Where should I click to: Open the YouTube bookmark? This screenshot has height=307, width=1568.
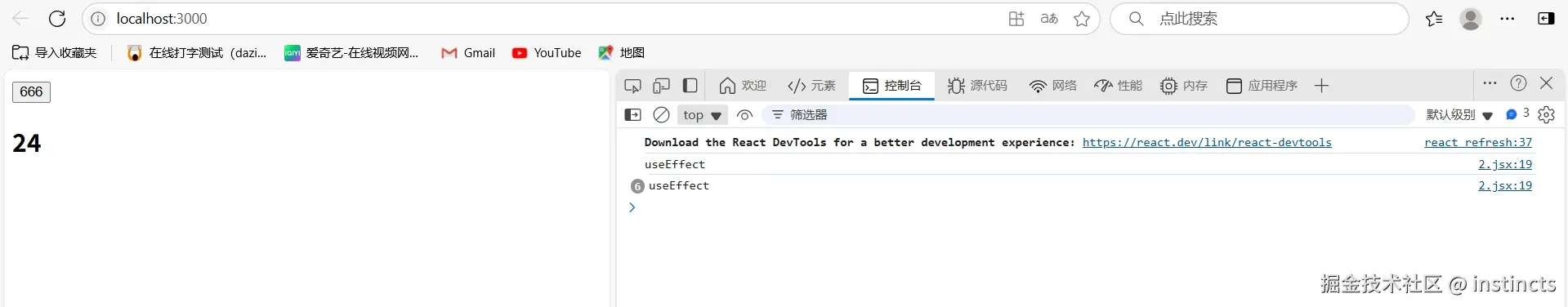[x=547, y=53]
